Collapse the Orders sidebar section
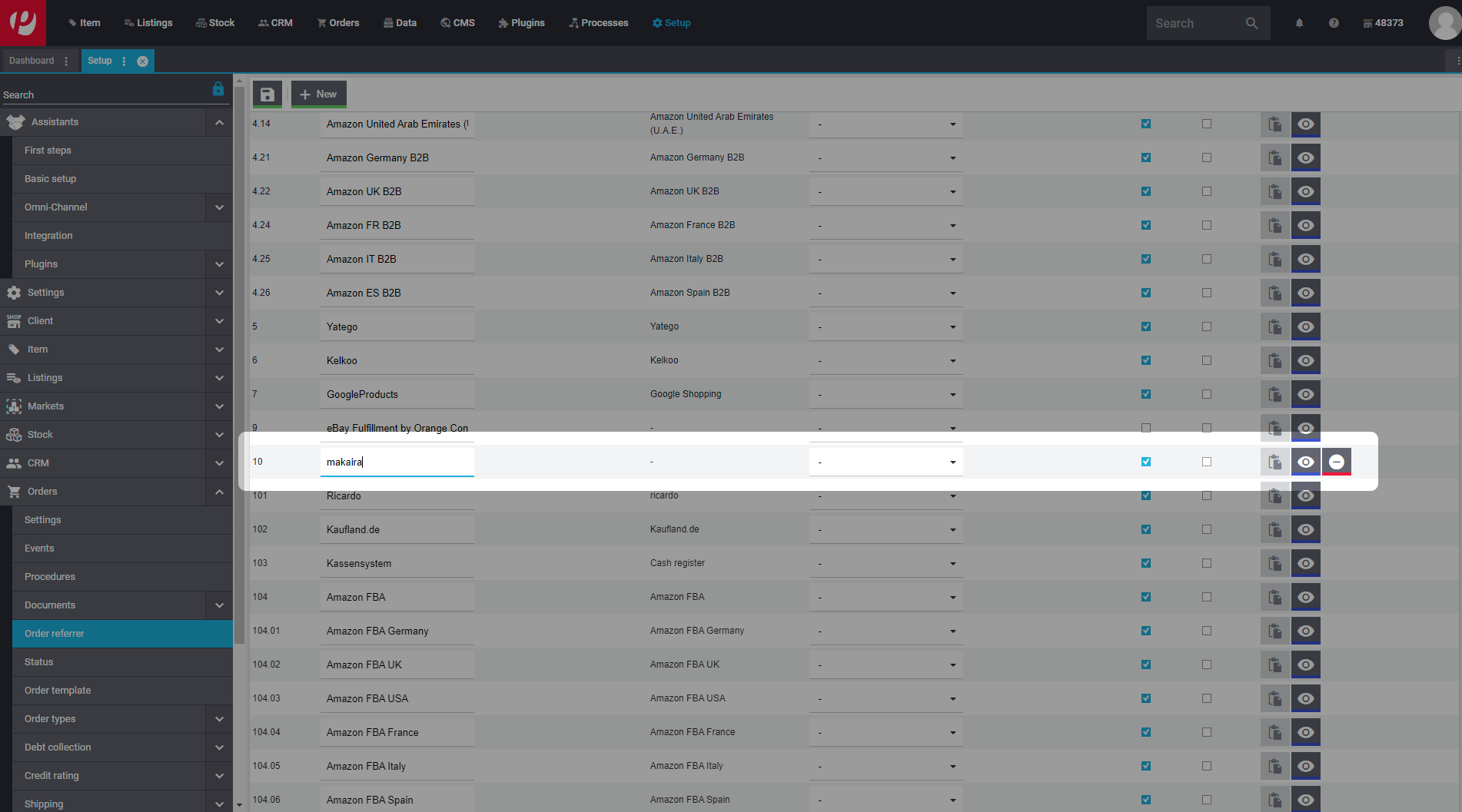Screen dimensions: 1462x812 click(x=219, y=492)
